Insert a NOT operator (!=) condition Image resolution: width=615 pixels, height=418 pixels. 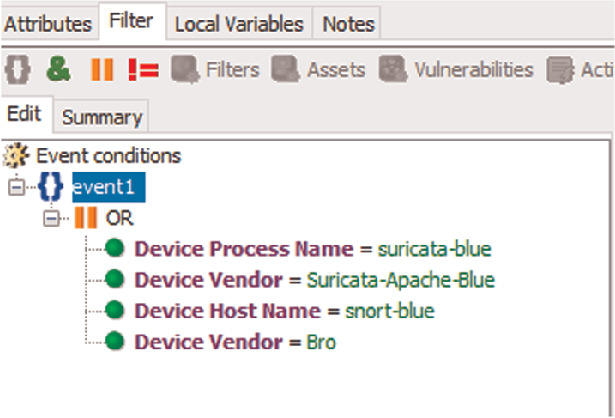pos(143,70)
